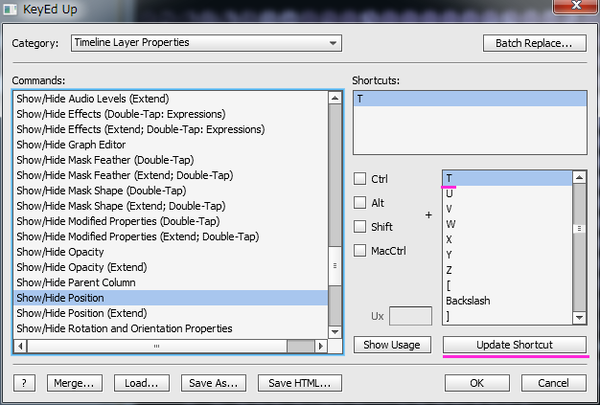This screenshot has width=600, height=405.
Task: Select Show/Hide Graph Editor command
Action: (171, 145)
